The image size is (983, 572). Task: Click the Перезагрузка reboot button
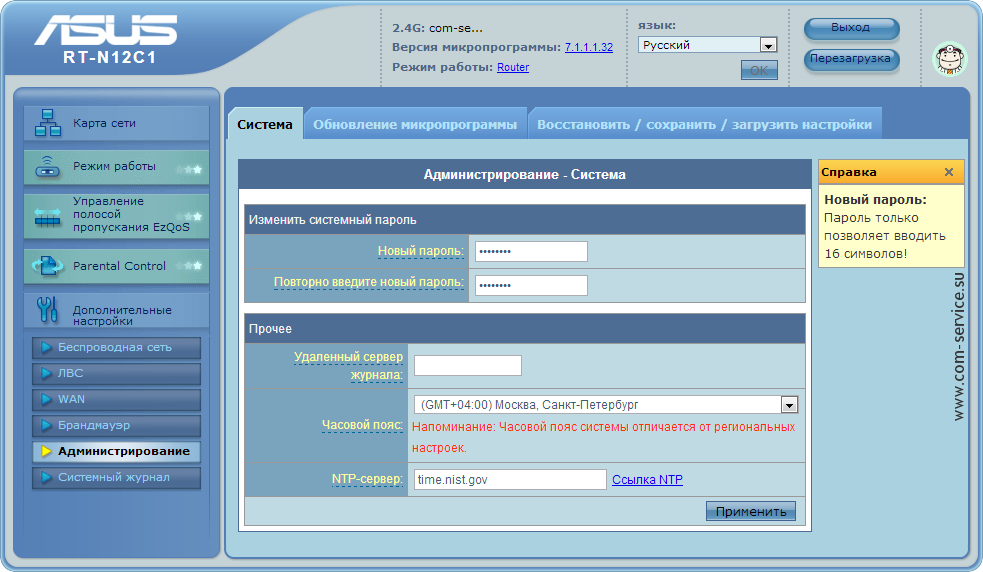point(850,59)
